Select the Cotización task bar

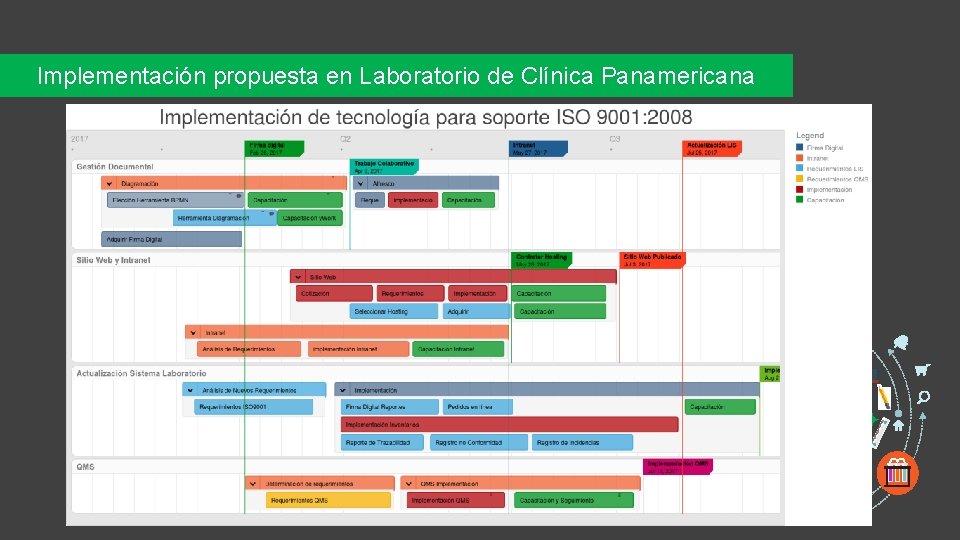tap(334, 294)
